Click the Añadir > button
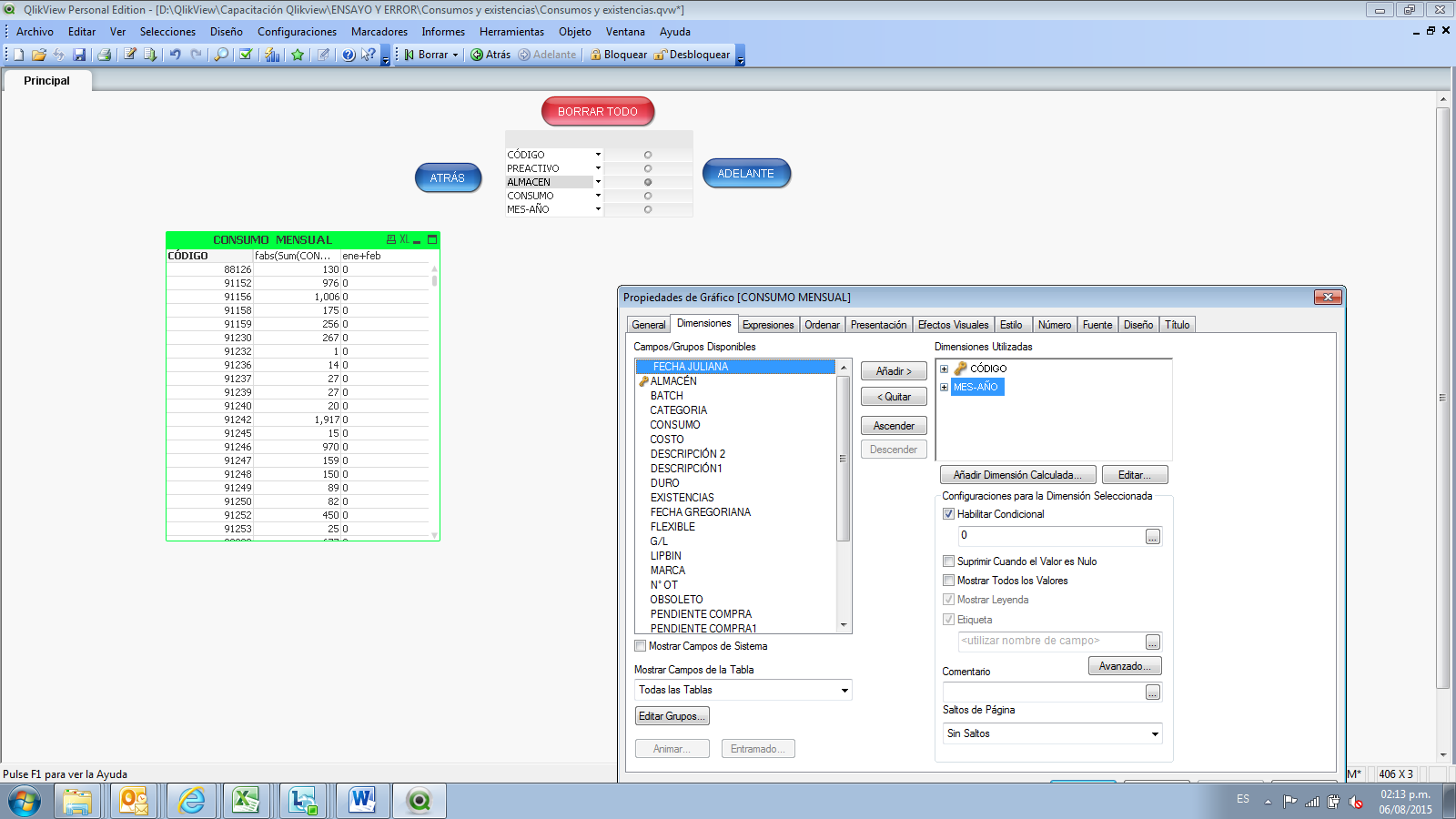 click(894, 371)
